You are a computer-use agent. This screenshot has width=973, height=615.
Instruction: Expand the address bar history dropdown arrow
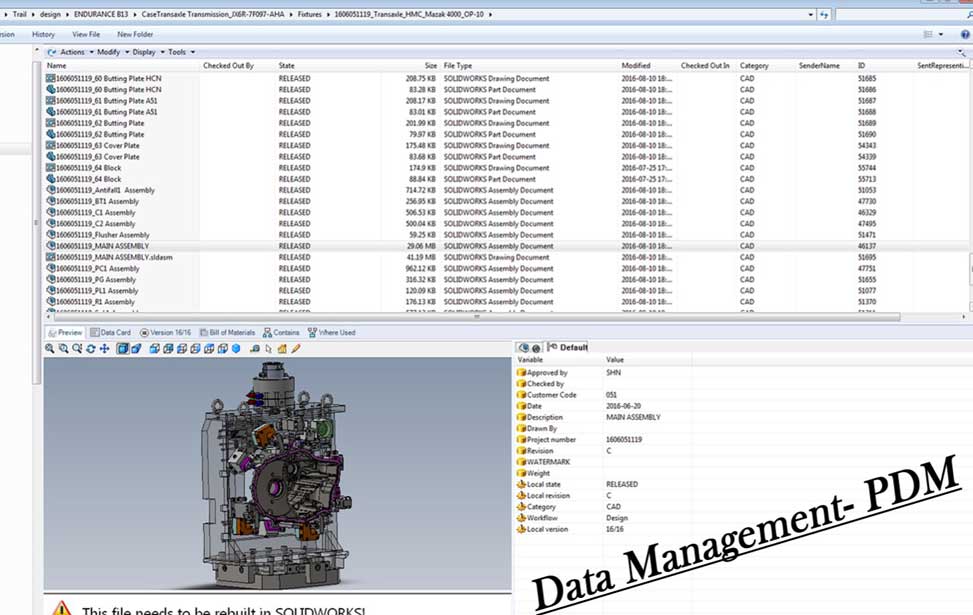[810, 14]
